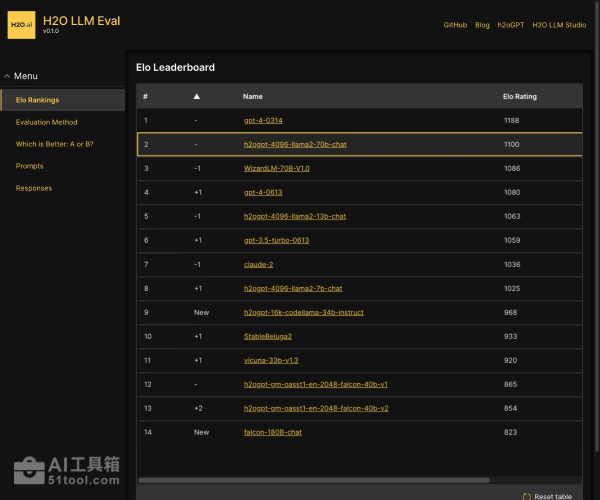This screenshot has width=600, height=500.
Task: Select the WizardLM-70B-V1.0 link
Action: pos(277,168)
